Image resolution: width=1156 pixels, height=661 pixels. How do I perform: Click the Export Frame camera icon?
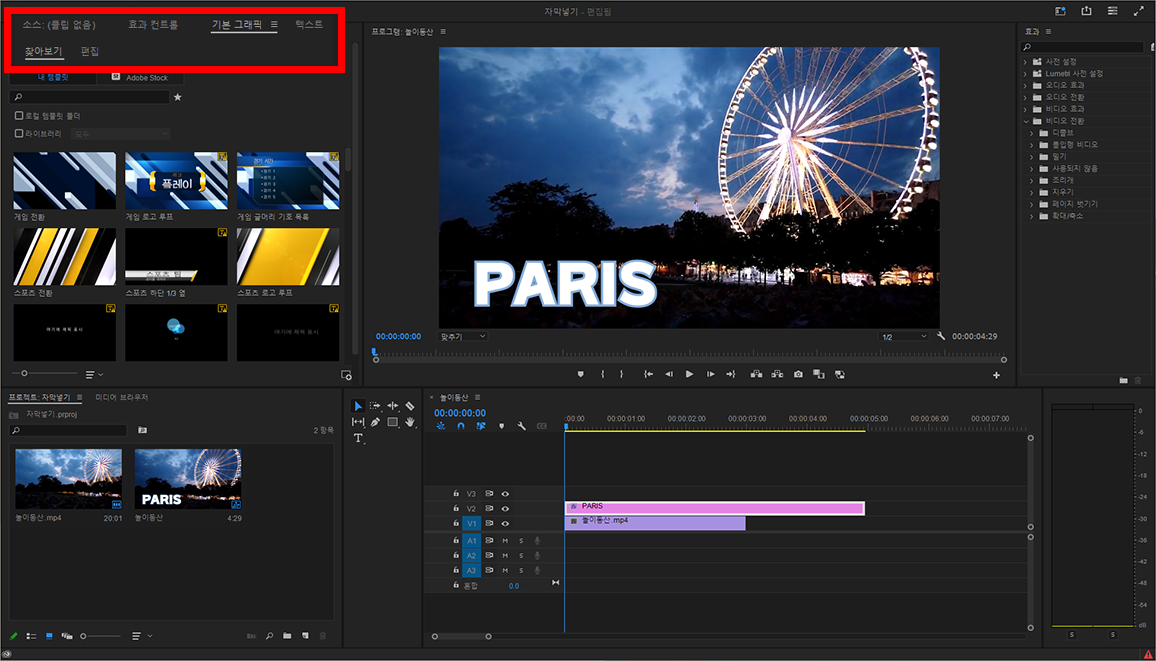click(x=798, y=374)
